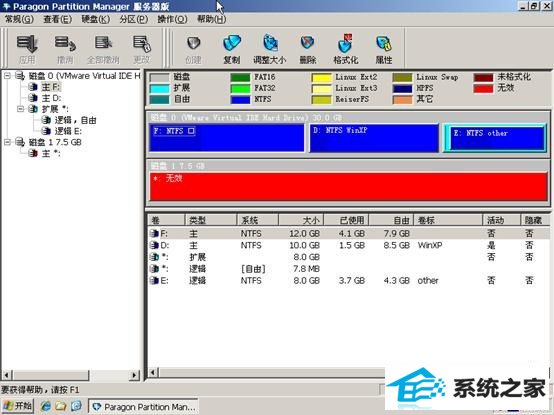The height and width of the screenshot is (415, 554).
Task: Open the 操作(O) menu
Action: (172, 19)
